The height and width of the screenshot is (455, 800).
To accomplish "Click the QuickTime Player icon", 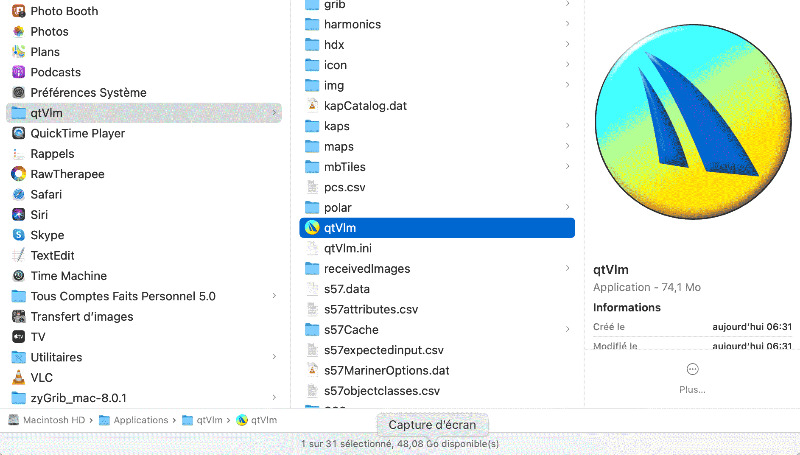I will point(18,133).
